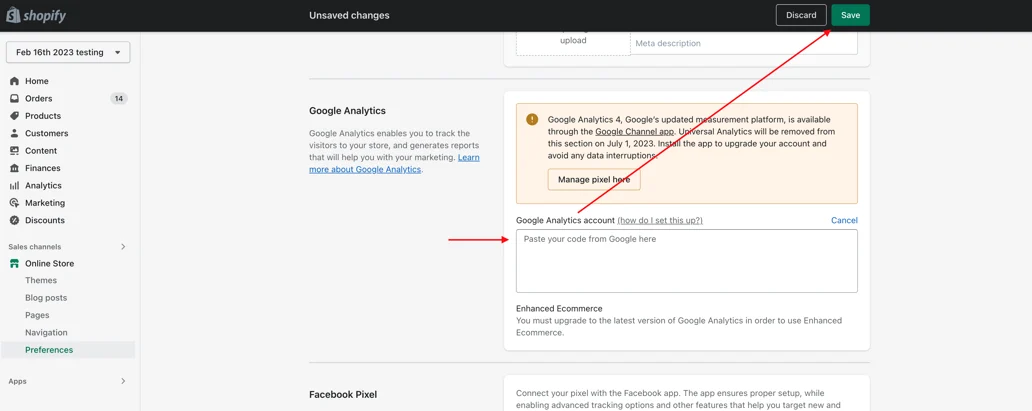
Task: Click the Apps heading in sidebar
Action: click(18, 381)
